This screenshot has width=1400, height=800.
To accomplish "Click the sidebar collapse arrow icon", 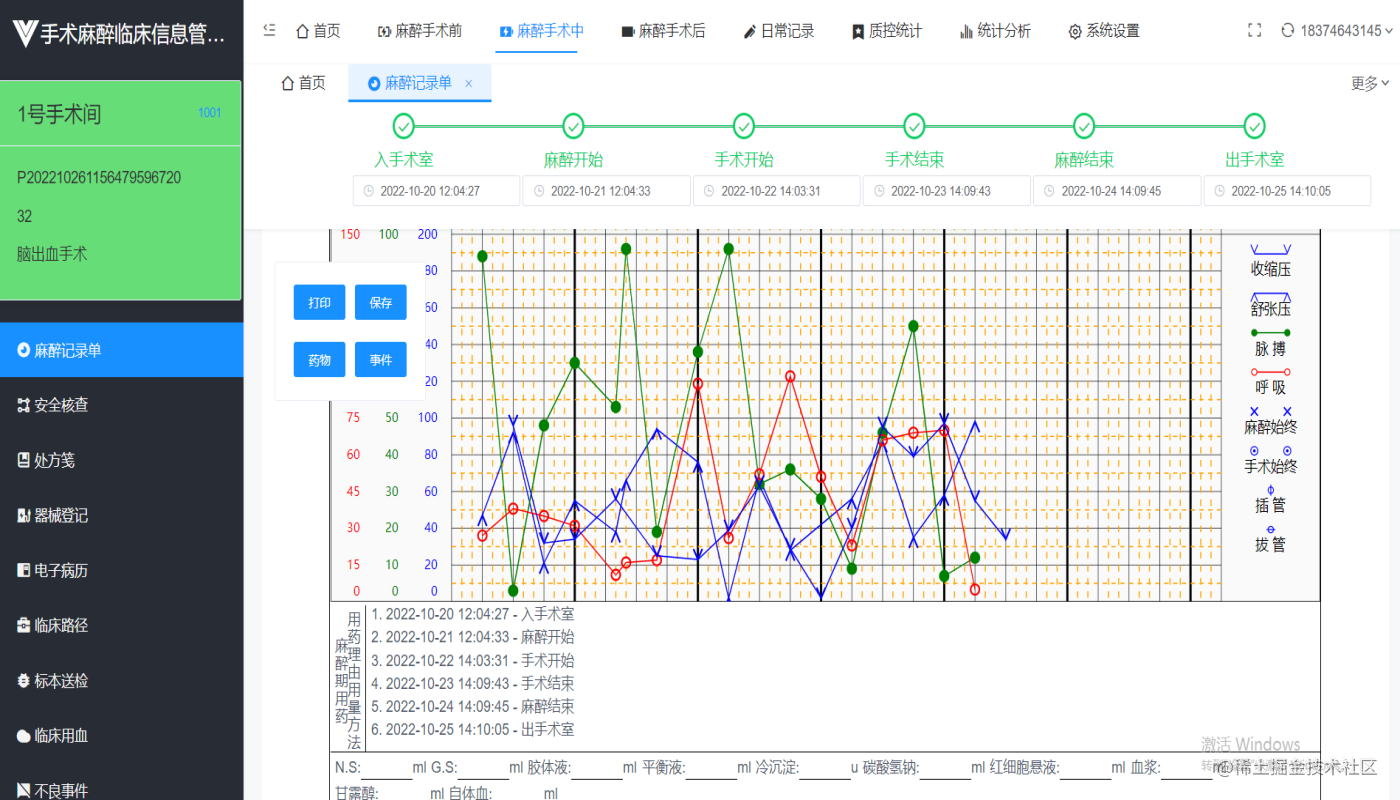I will (x=268, y=30).
